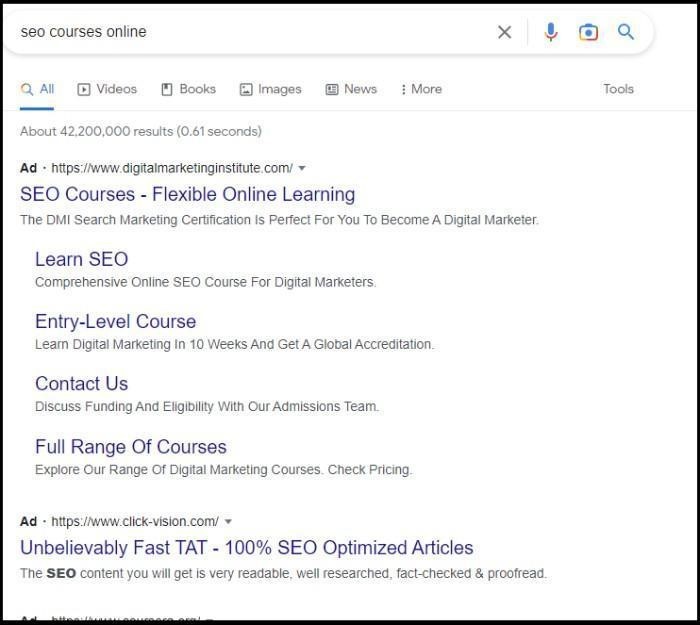700x625 pixels.
Task: Click 'Explore Our Range Of Digital Marketing Courses' text
Action: 224,470
